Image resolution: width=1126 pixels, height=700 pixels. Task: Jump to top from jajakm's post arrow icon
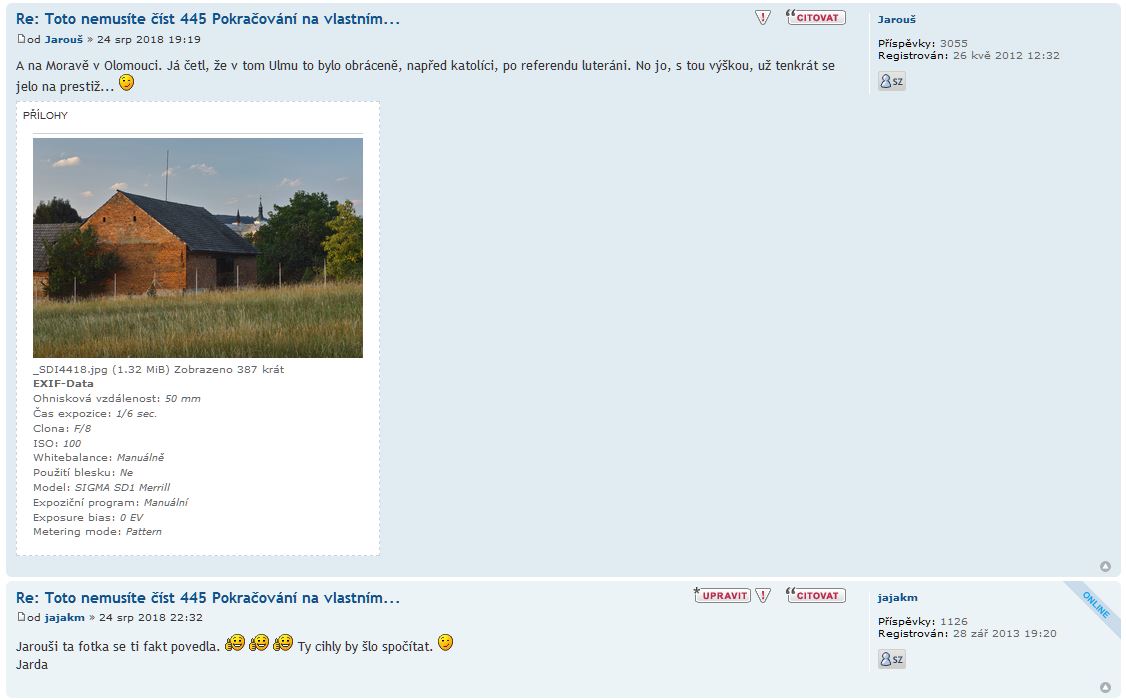coord(1105,688)
